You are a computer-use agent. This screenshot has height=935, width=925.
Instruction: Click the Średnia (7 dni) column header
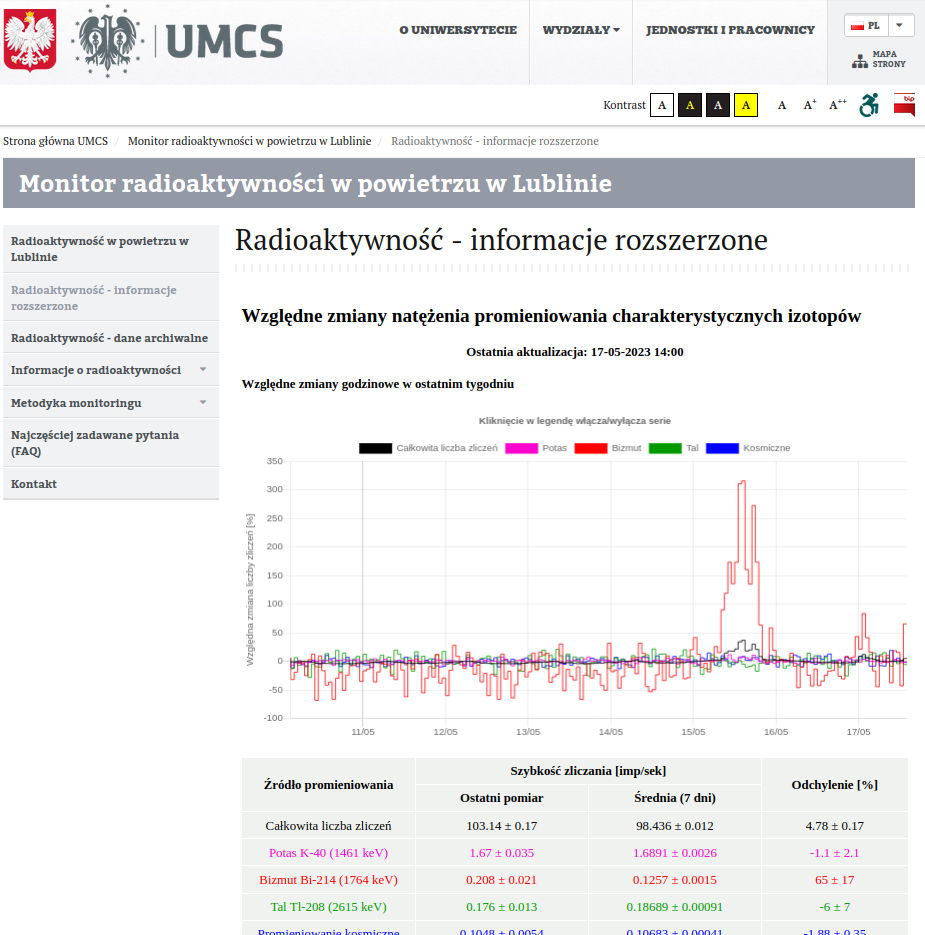click(675, 798)
